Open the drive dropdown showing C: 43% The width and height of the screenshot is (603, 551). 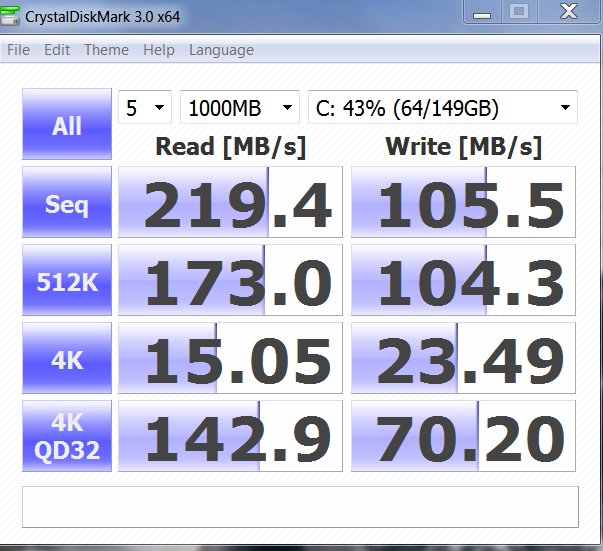click(443, 107)
